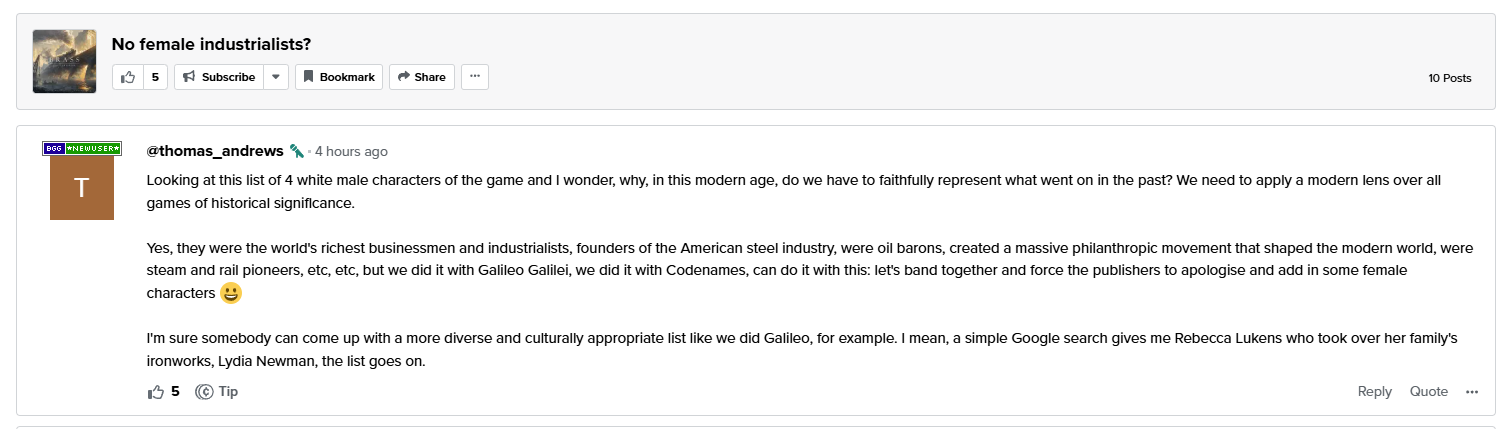View the thread's like count of 5
Viewport: 1510px width, 429px height.
click(x=155, y=77)
